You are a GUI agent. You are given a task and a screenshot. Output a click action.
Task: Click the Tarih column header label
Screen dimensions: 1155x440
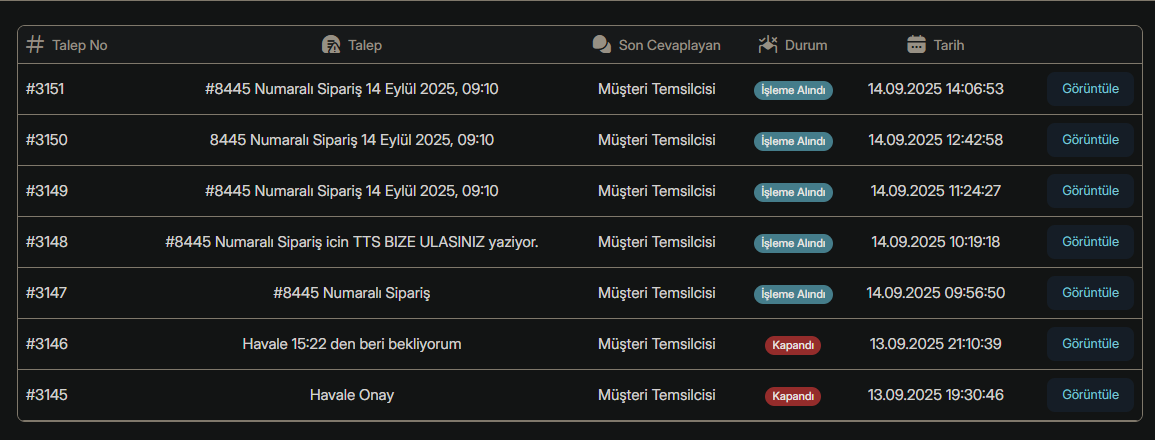click(x=949, y=45)
